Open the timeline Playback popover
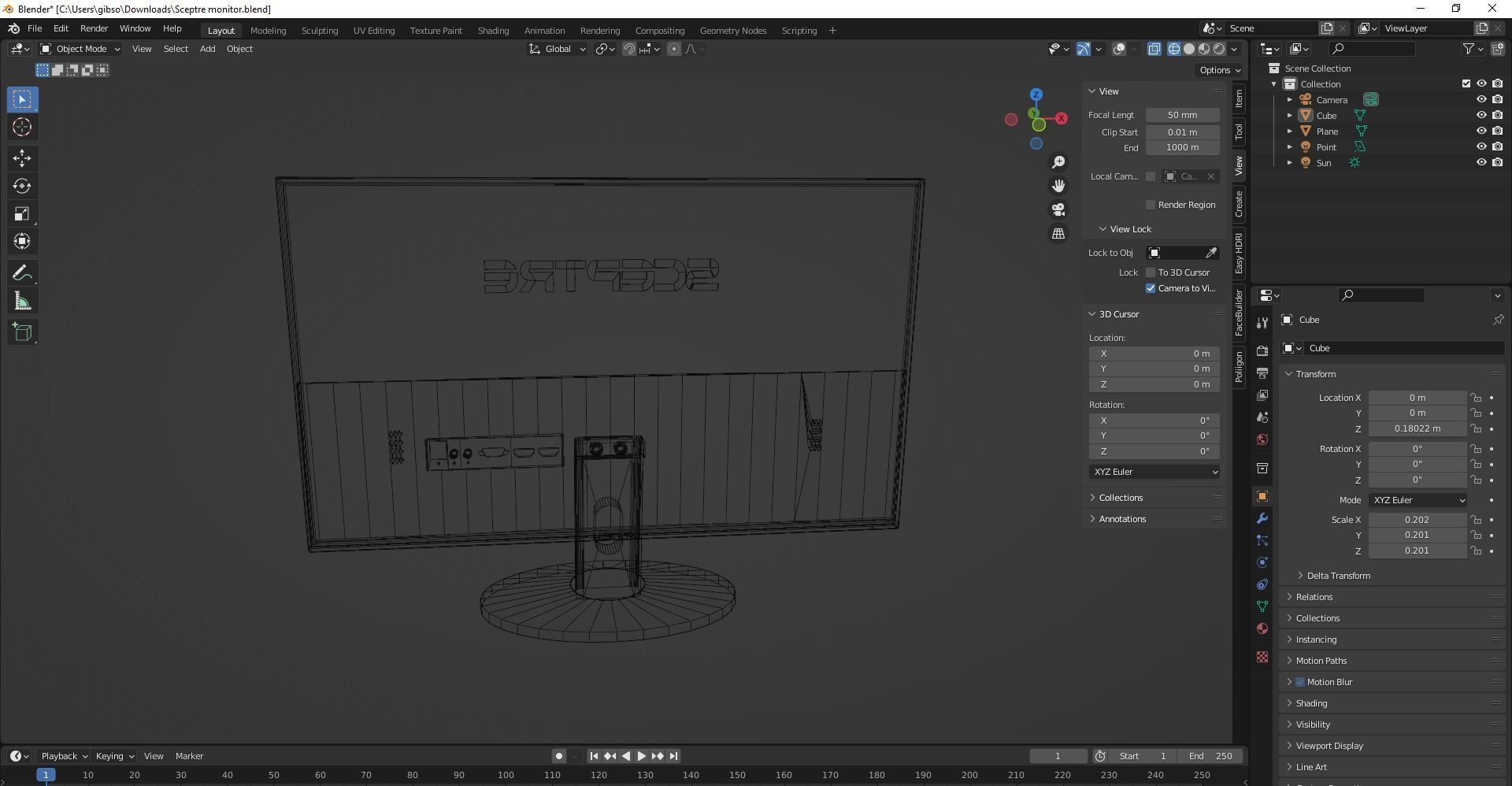The height and width of the screenshot is (786, 1512). point(63,756)
